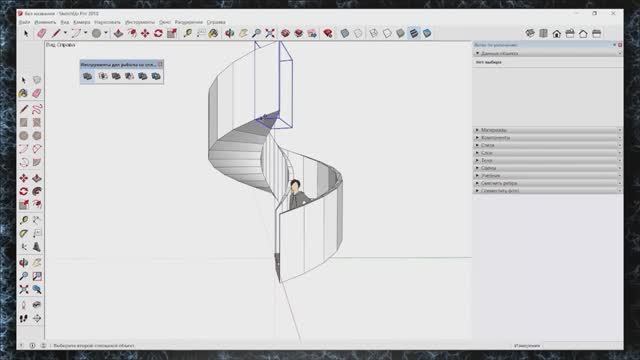This screenshot has height=360, width=640.
Task: Toggle X-Ray face style
Action: (345, 33)
